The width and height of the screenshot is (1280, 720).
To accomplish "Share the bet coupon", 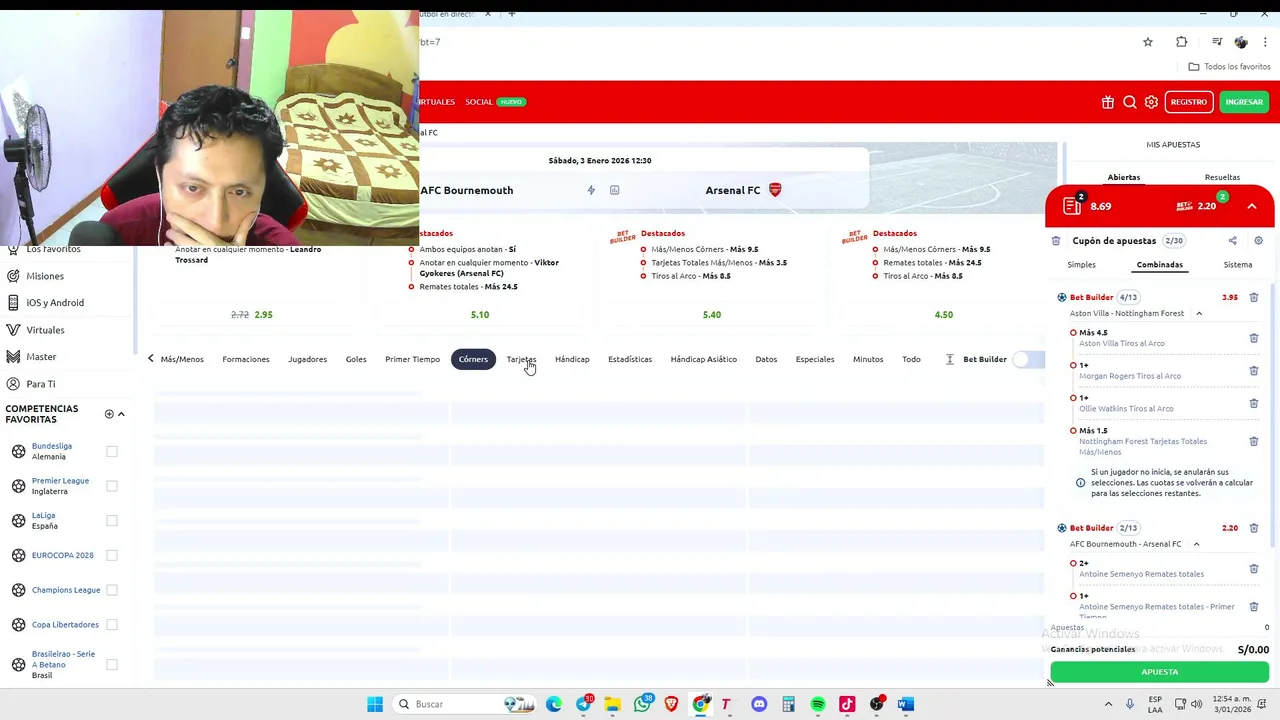I will (x=1232, y=241).
